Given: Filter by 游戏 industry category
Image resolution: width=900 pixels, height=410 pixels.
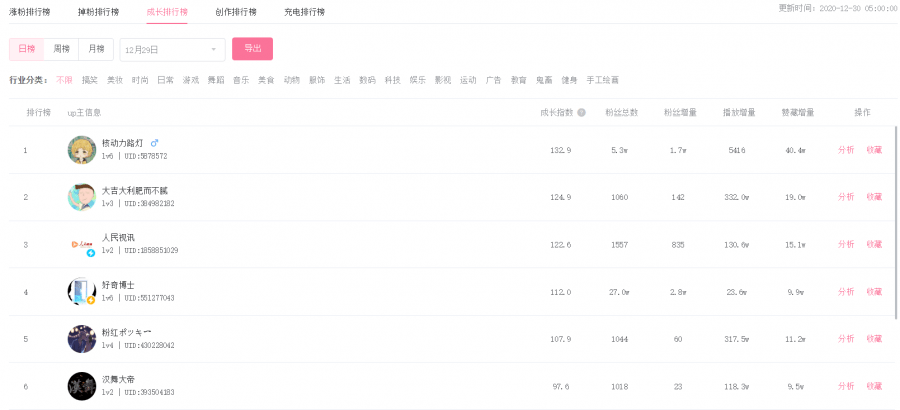Looking at the screenshot, I should [191, 80].
